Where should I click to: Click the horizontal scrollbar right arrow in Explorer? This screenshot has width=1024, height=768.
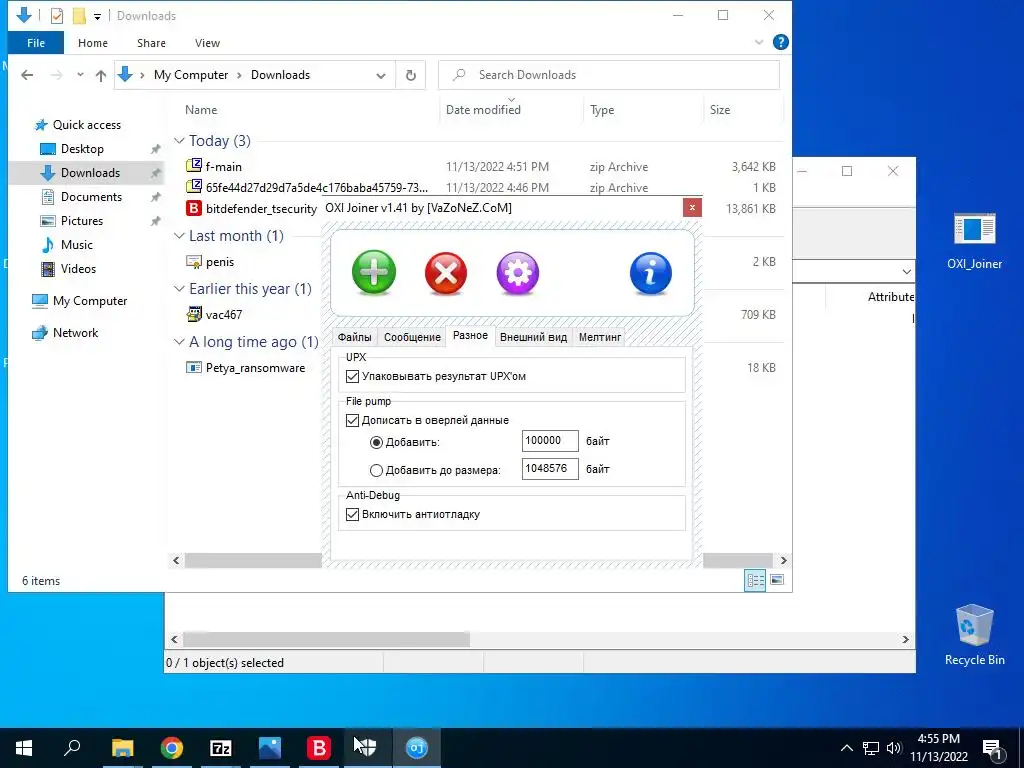click(784, 560)
